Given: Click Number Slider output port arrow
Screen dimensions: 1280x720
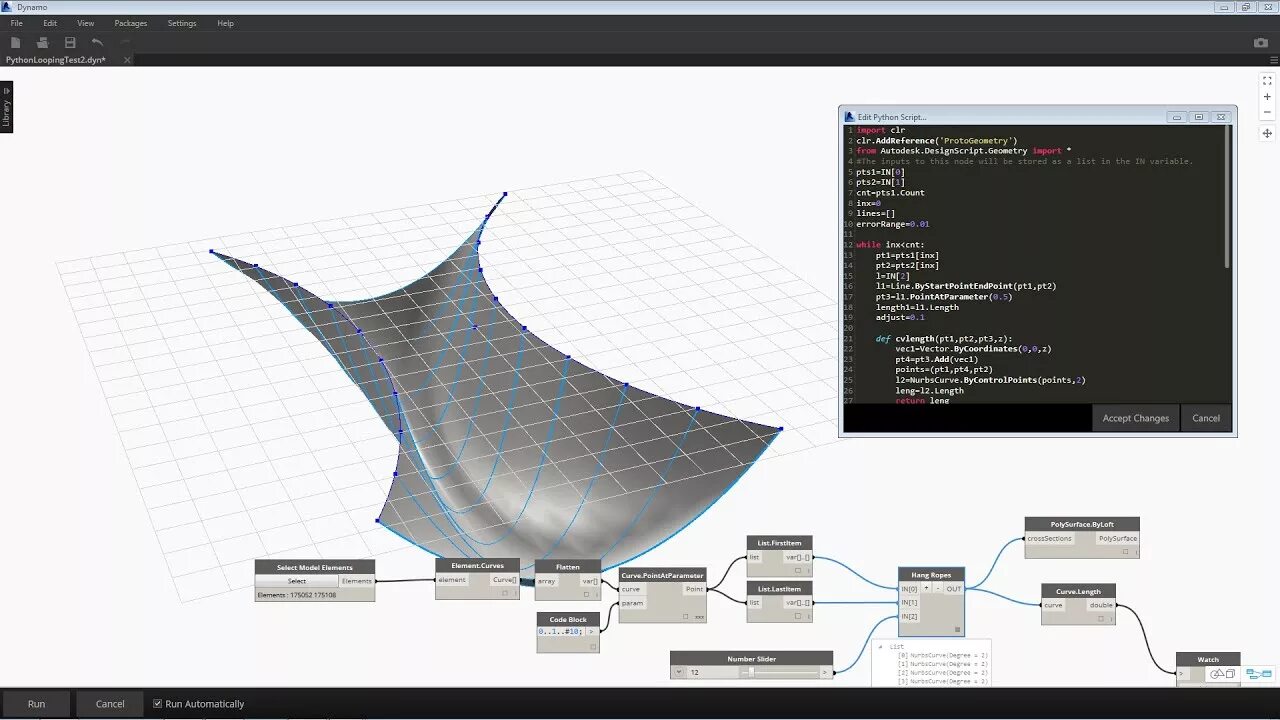Looking at the screenshot, I should coord(825,672).
